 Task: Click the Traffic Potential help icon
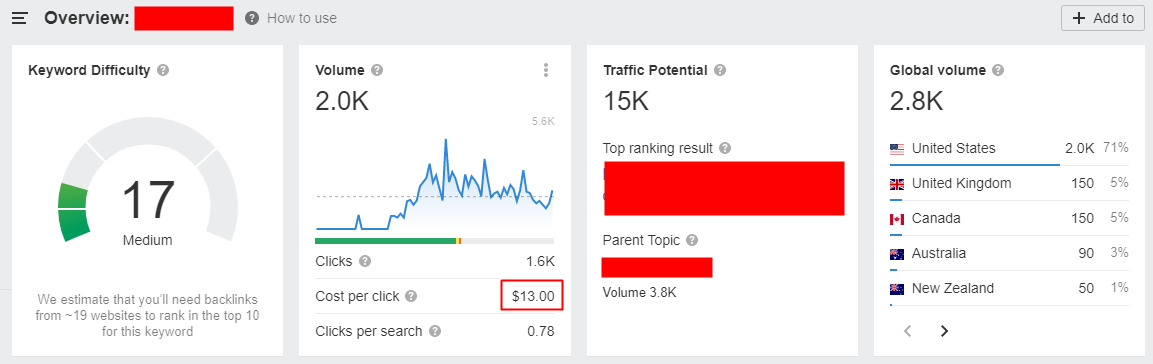(x=720, y=71)
